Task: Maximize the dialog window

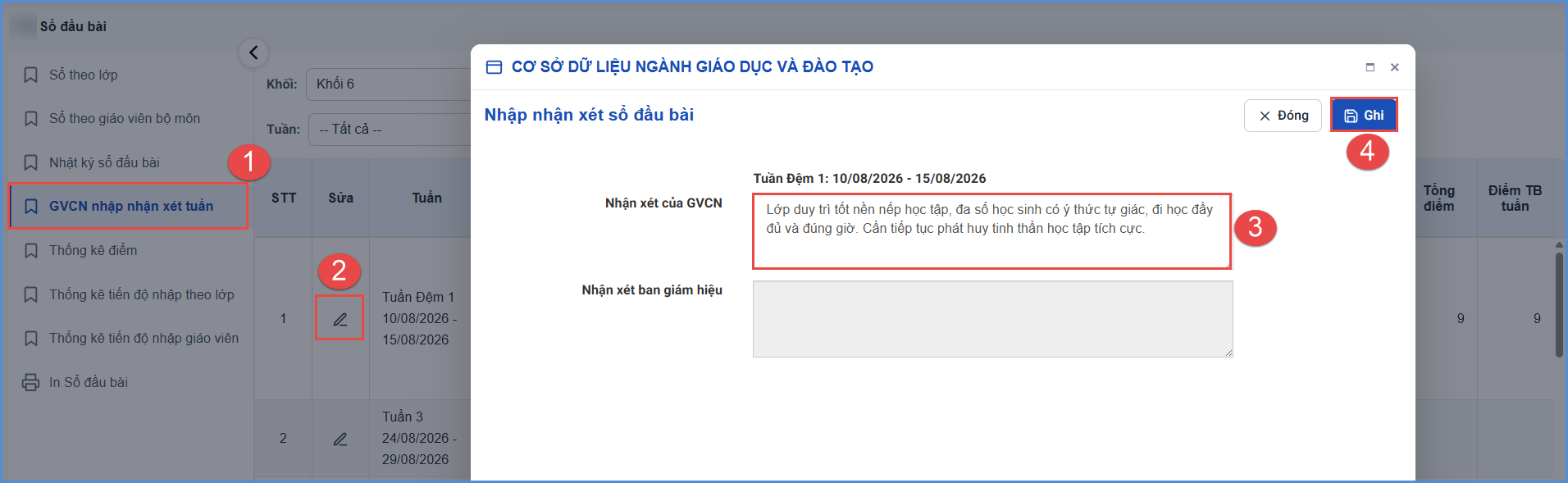Action: (1370, 67)
